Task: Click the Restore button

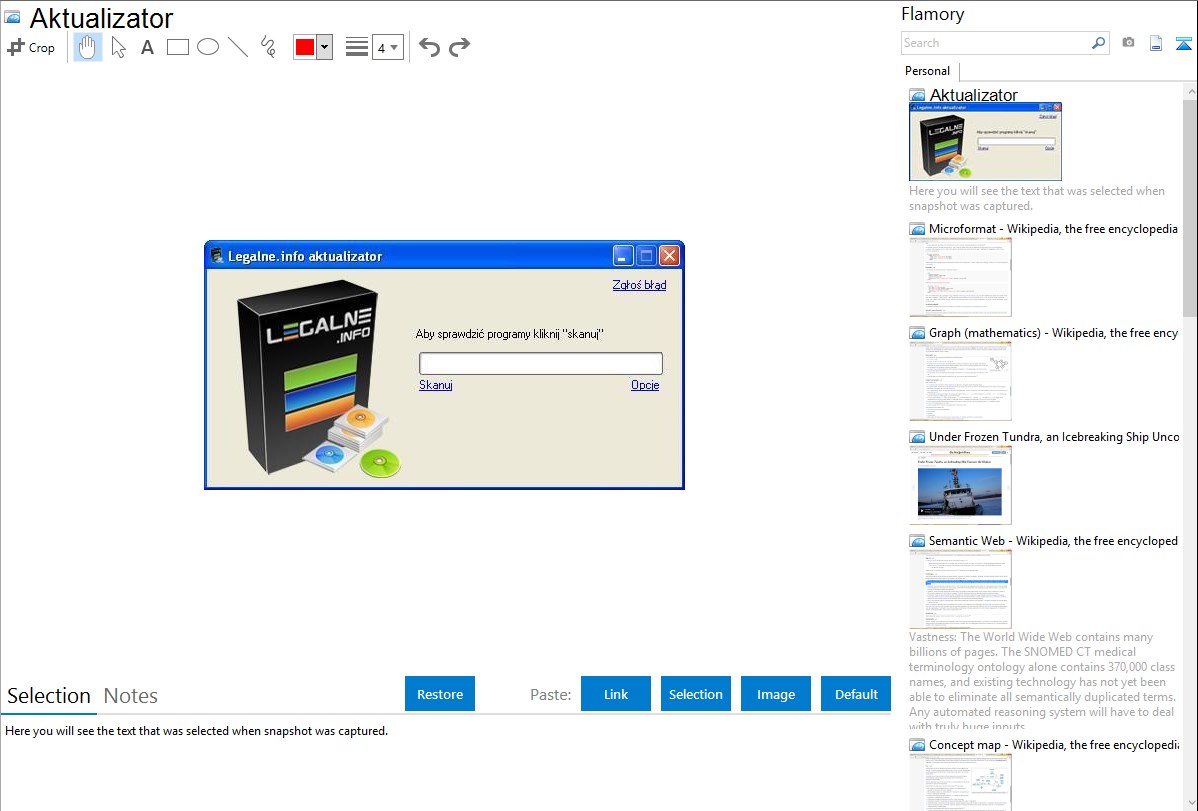Action: (x=440, y=694)
